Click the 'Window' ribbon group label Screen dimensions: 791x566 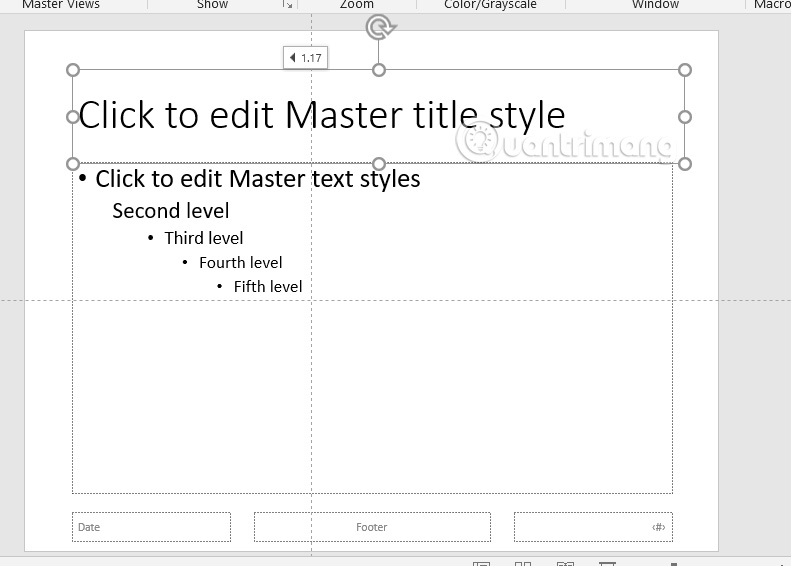(655, 5)
